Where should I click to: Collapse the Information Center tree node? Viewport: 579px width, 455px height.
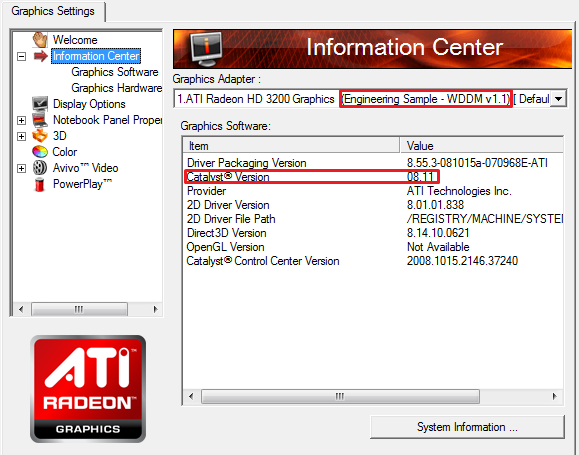click(x=21, y=57)
